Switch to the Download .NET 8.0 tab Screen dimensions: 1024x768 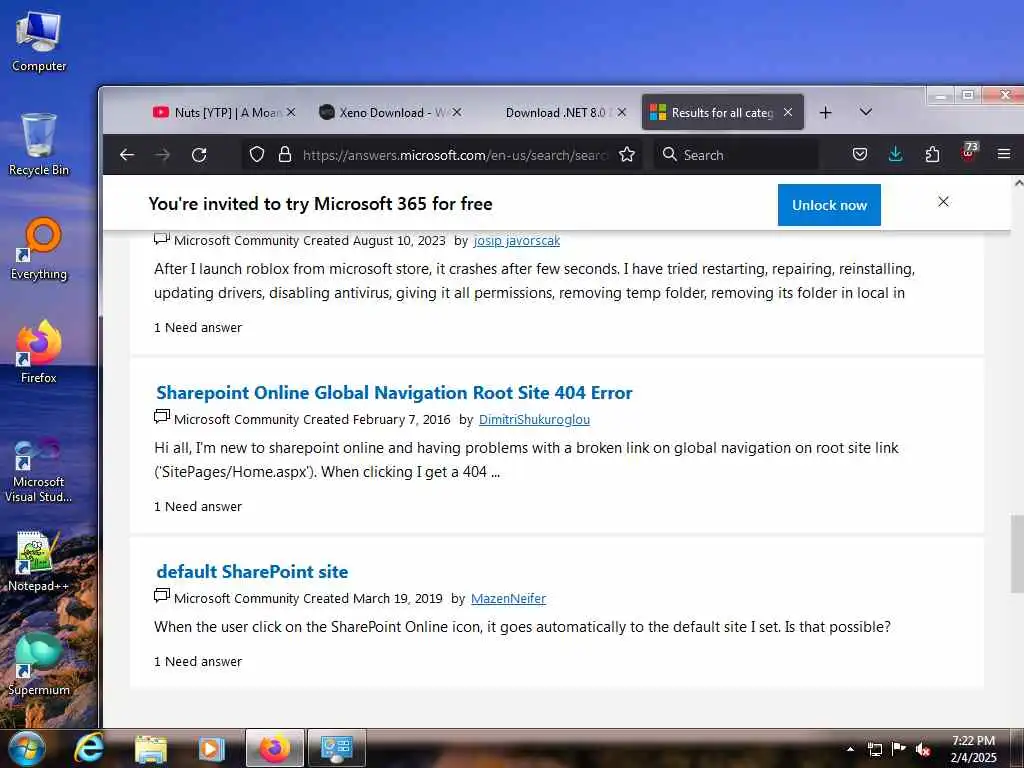pos(555,112)
